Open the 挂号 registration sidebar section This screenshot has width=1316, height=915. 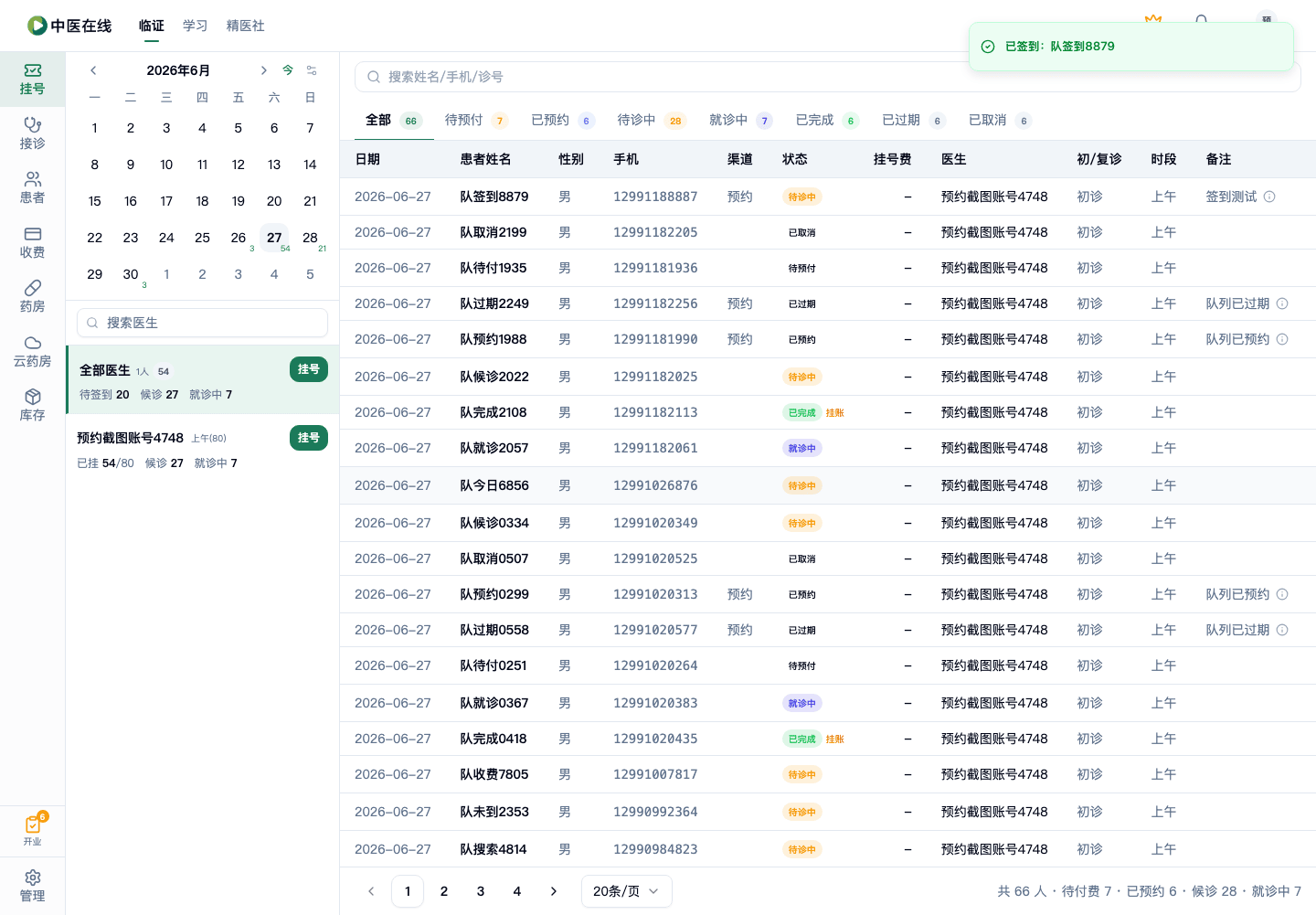[32, 80]
